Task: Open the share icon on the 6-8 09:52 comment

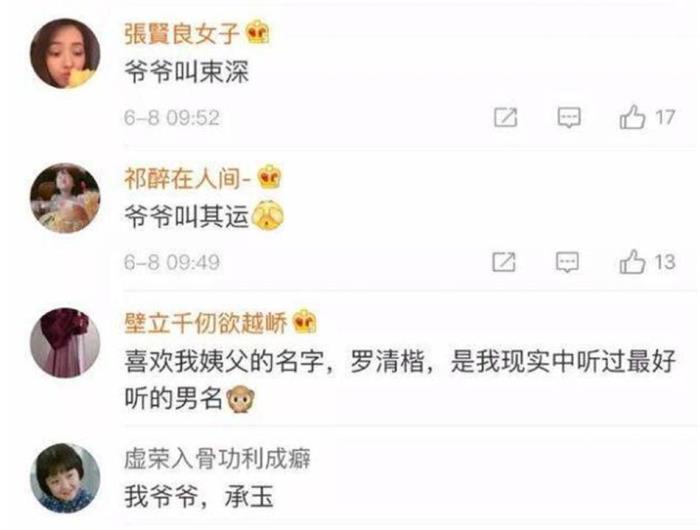Action: click(506, 117)
